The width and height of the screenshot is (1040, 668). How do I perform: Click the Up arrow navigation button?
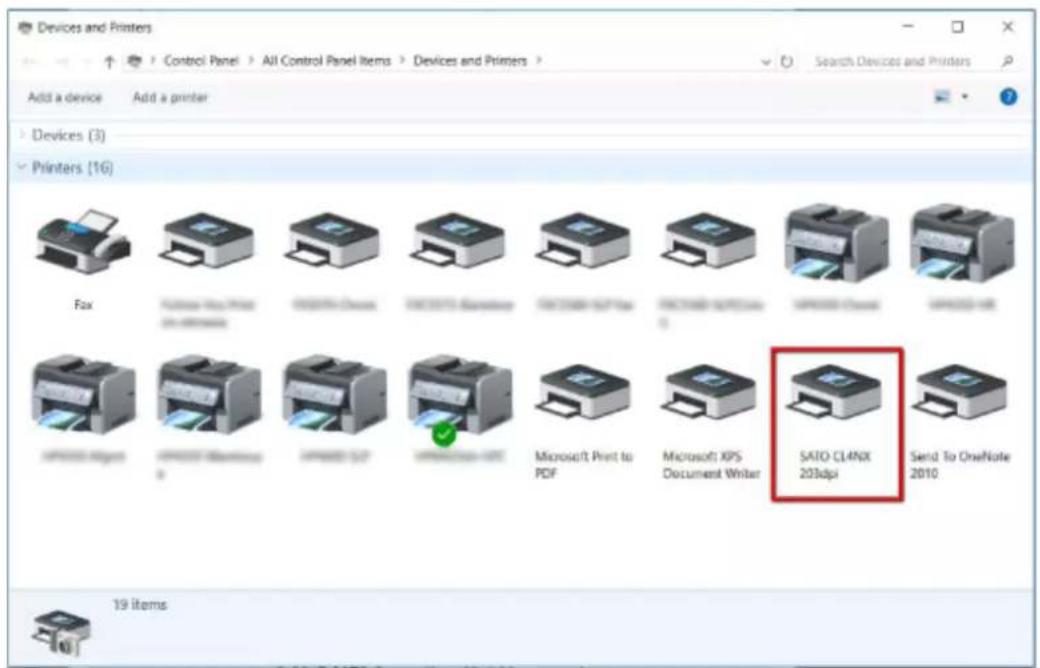[x=109, y=62]
